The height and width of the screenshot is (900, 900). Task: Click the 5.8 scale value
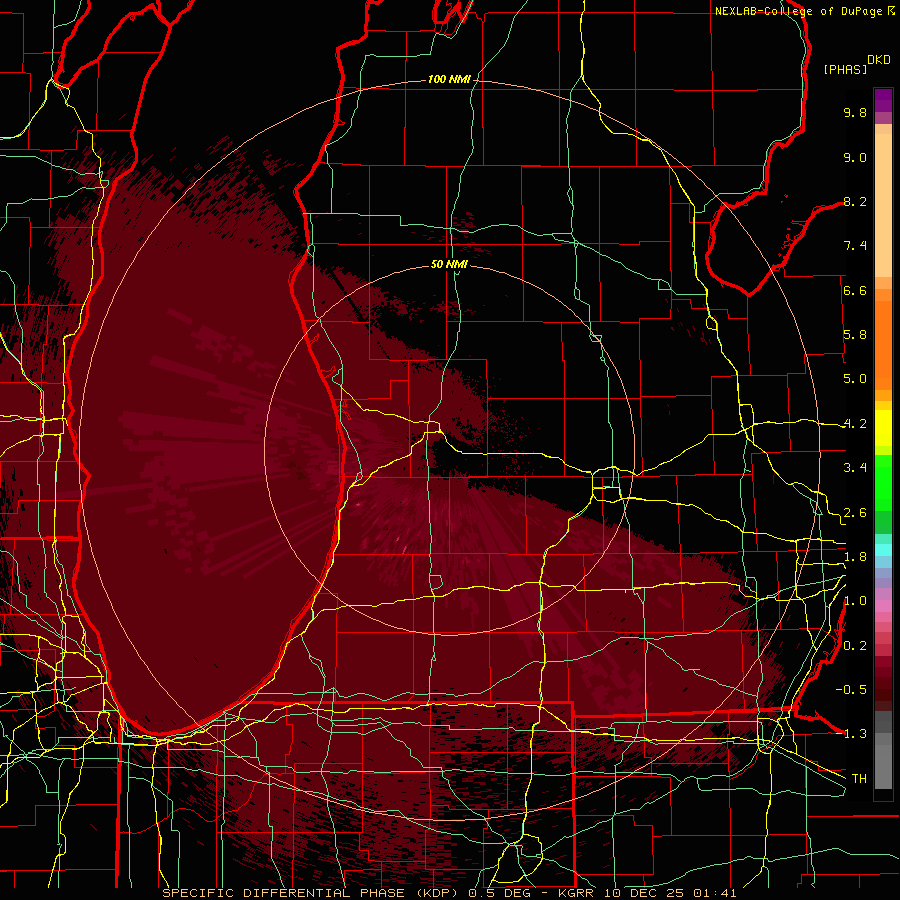pyautogui.click(x=855, y=335)
